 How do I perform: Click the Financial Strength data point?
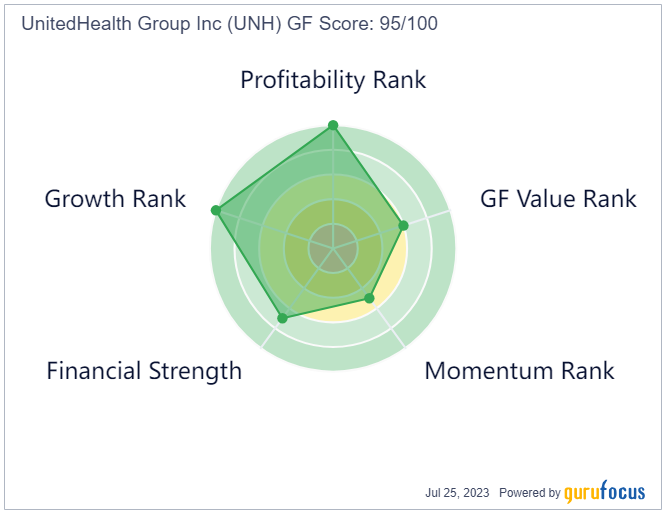282,318
